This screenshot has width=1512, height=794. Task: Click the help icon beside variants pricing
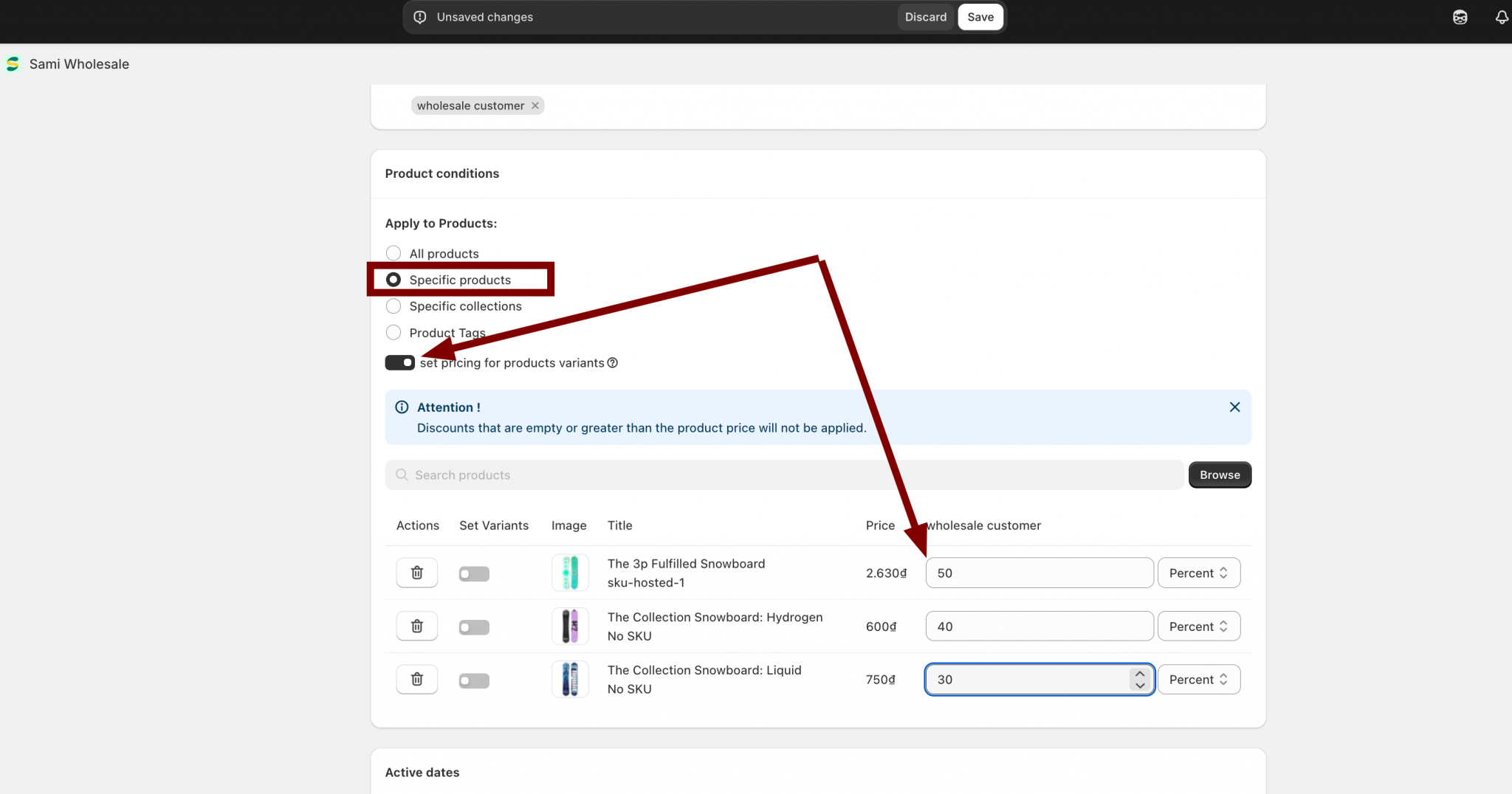tap(612, 363)
